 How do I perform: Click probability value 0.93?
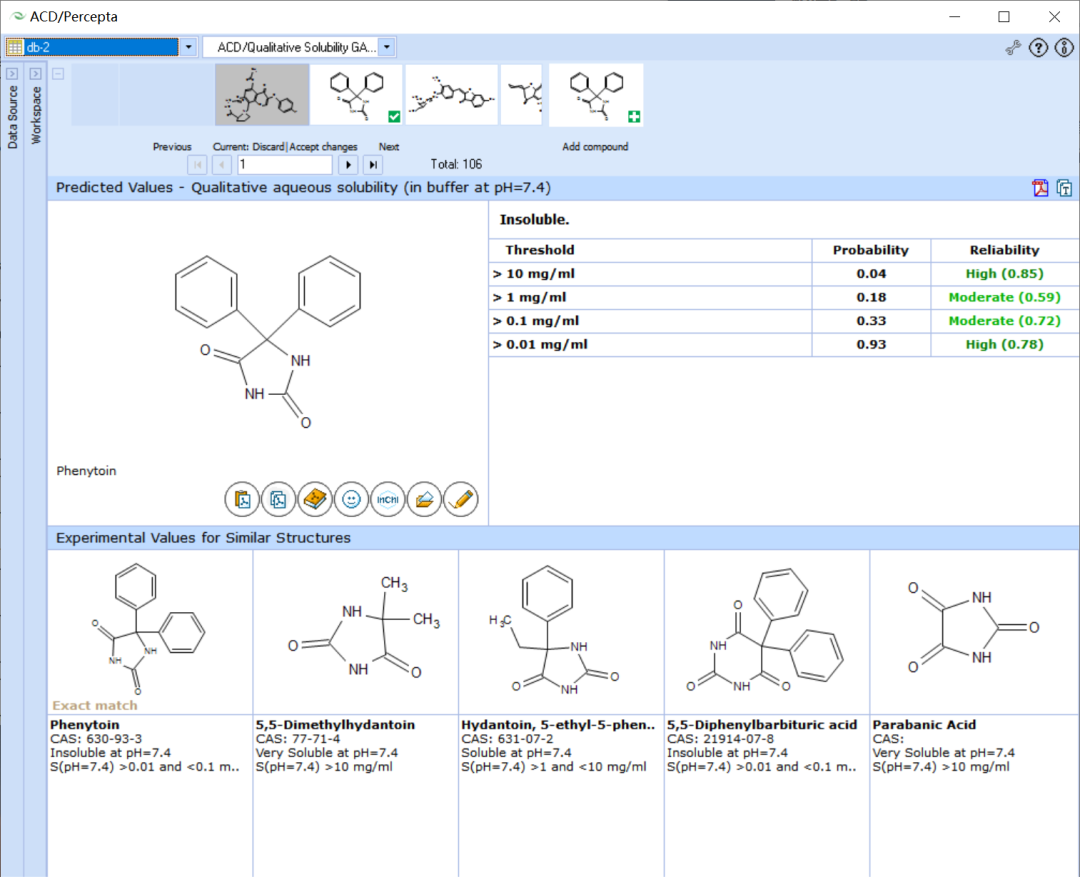(871, 344)
